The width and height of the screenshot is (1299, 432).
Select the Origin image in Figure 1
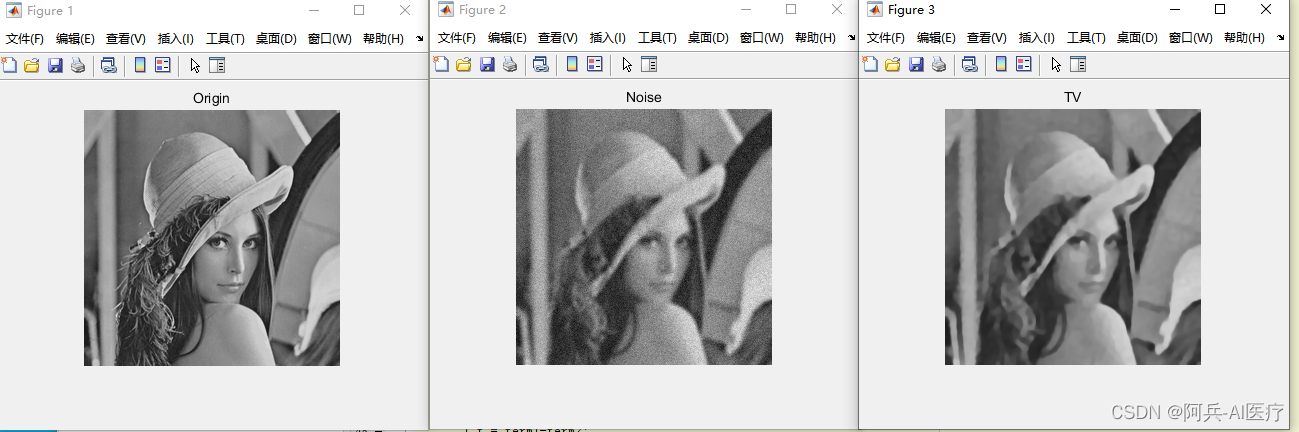(x=212, y=238)
